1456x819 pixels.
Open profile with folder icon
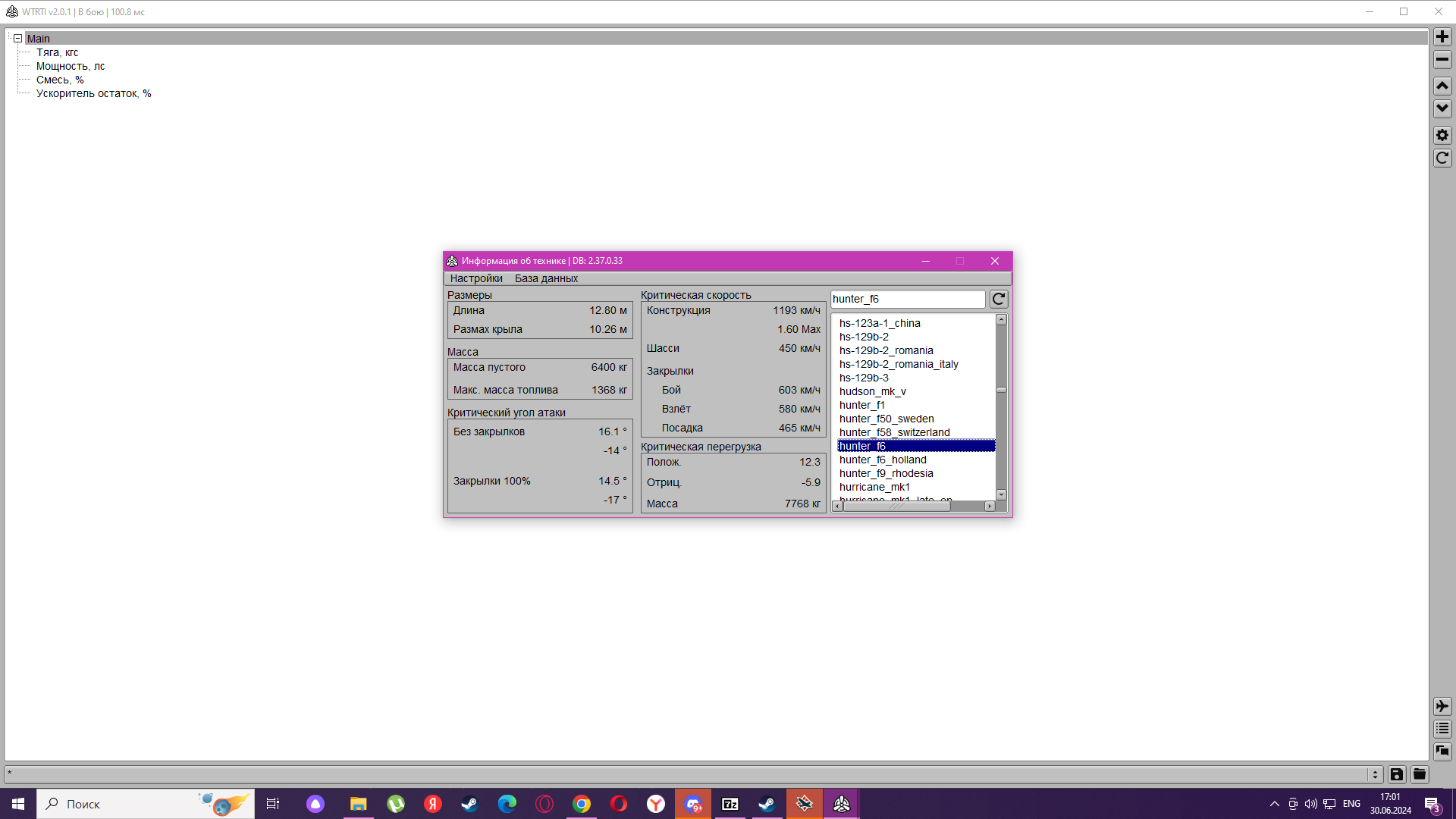click(x=1420, y=774)
